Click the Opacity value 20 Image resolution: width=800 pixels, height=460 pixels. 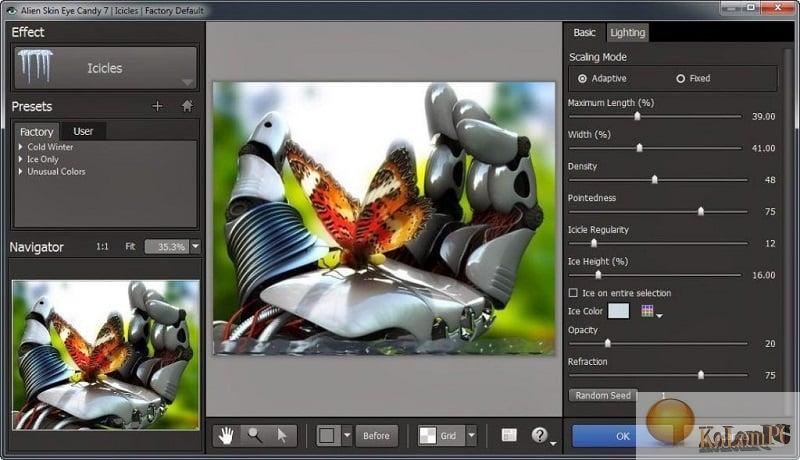[x=770, y=343]
